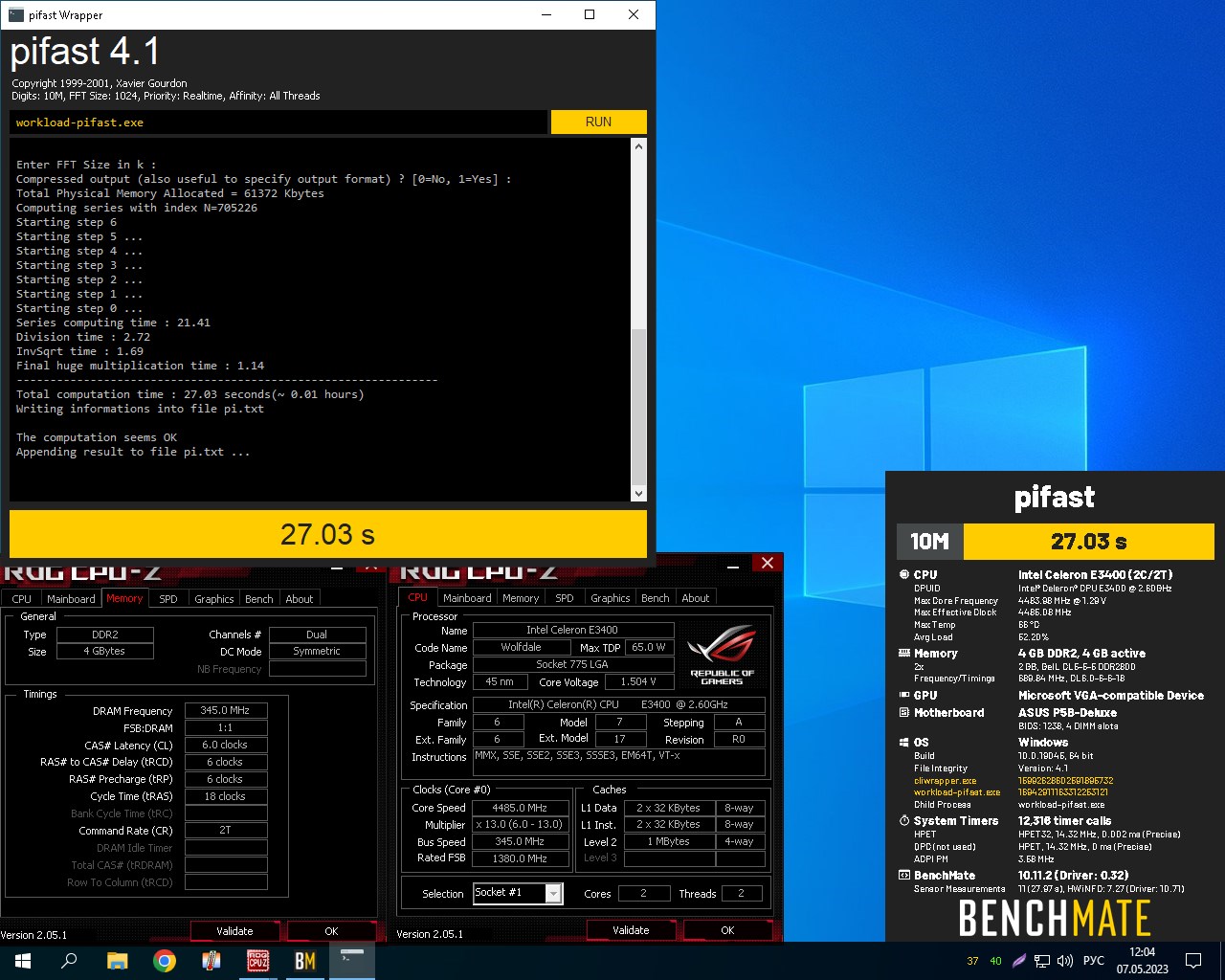
Task: Open Mainboard tab in the left CPU-Z Memory window
Action: pyautogui.click(x=71, y=598)
